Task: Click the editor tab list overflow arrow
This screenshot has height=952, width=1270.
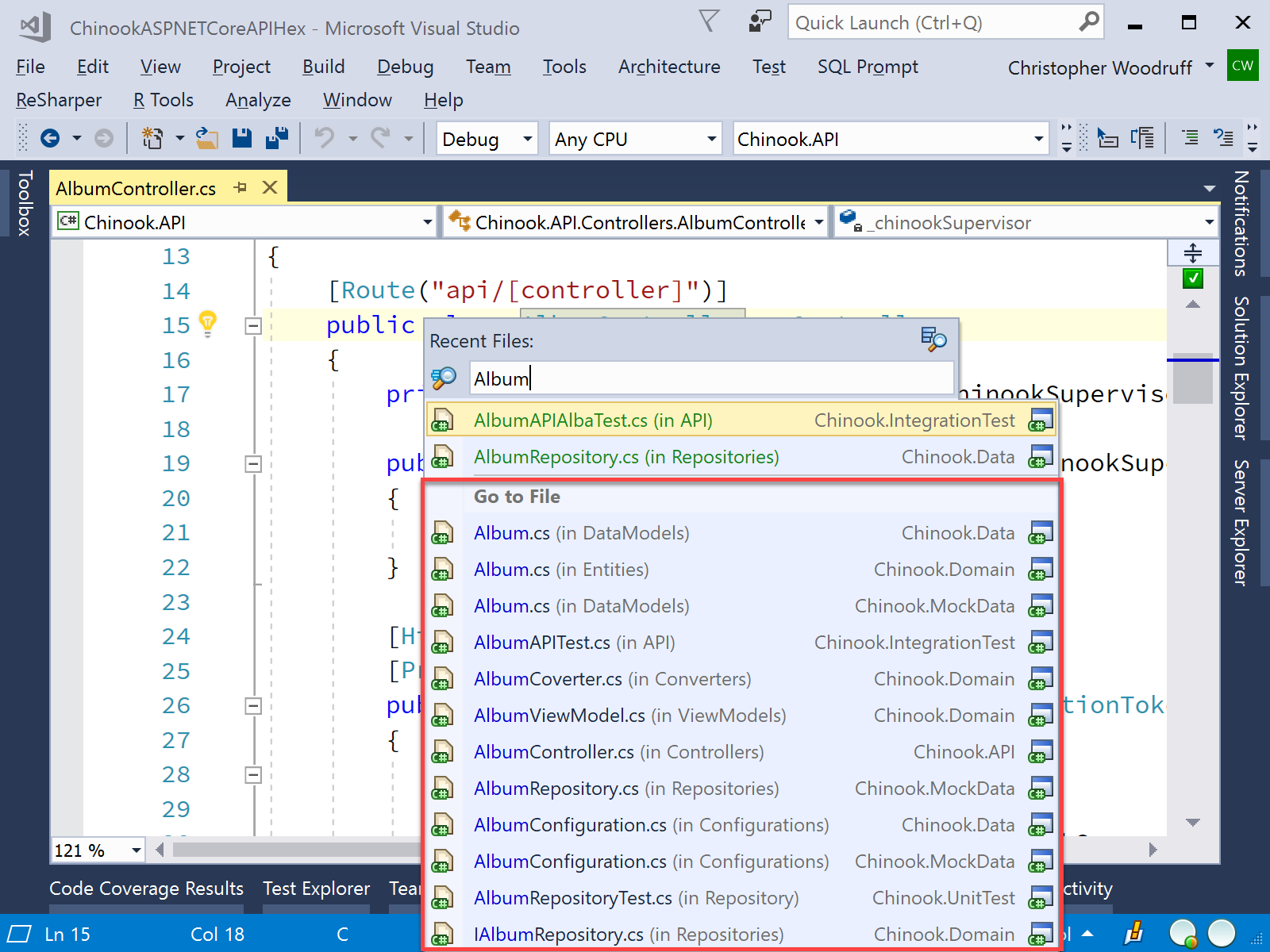Action: 1209,189
